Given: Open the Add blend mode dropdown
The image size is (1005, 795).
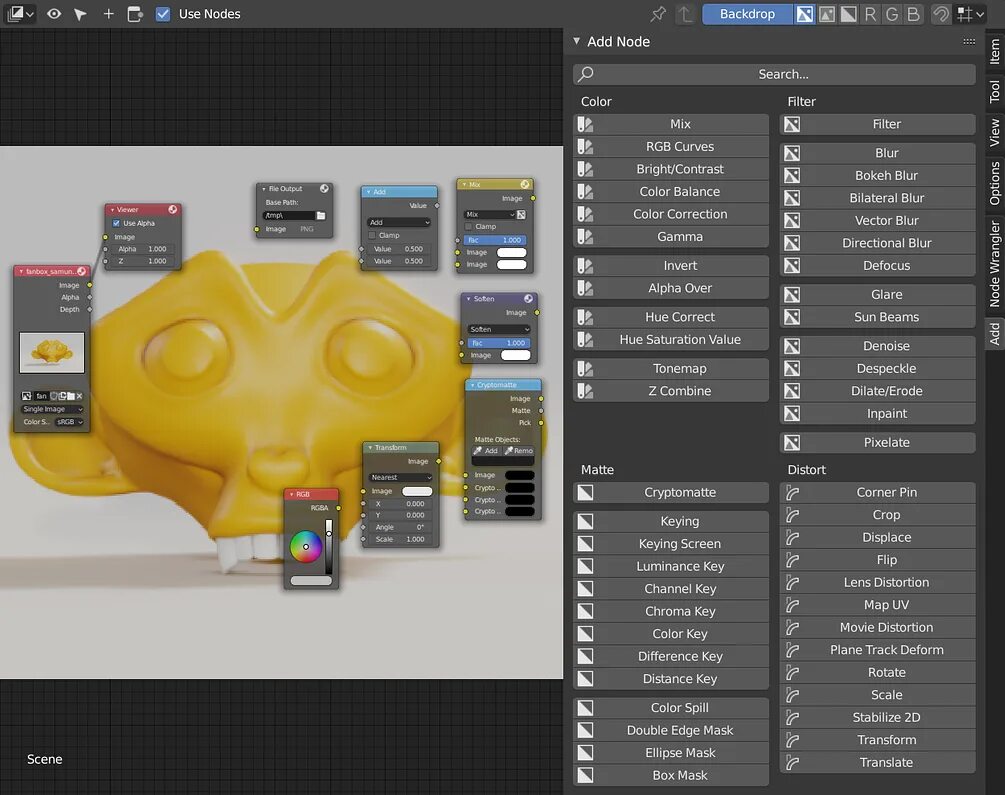Looking at the screenshot, I should (x=399, y=222).
